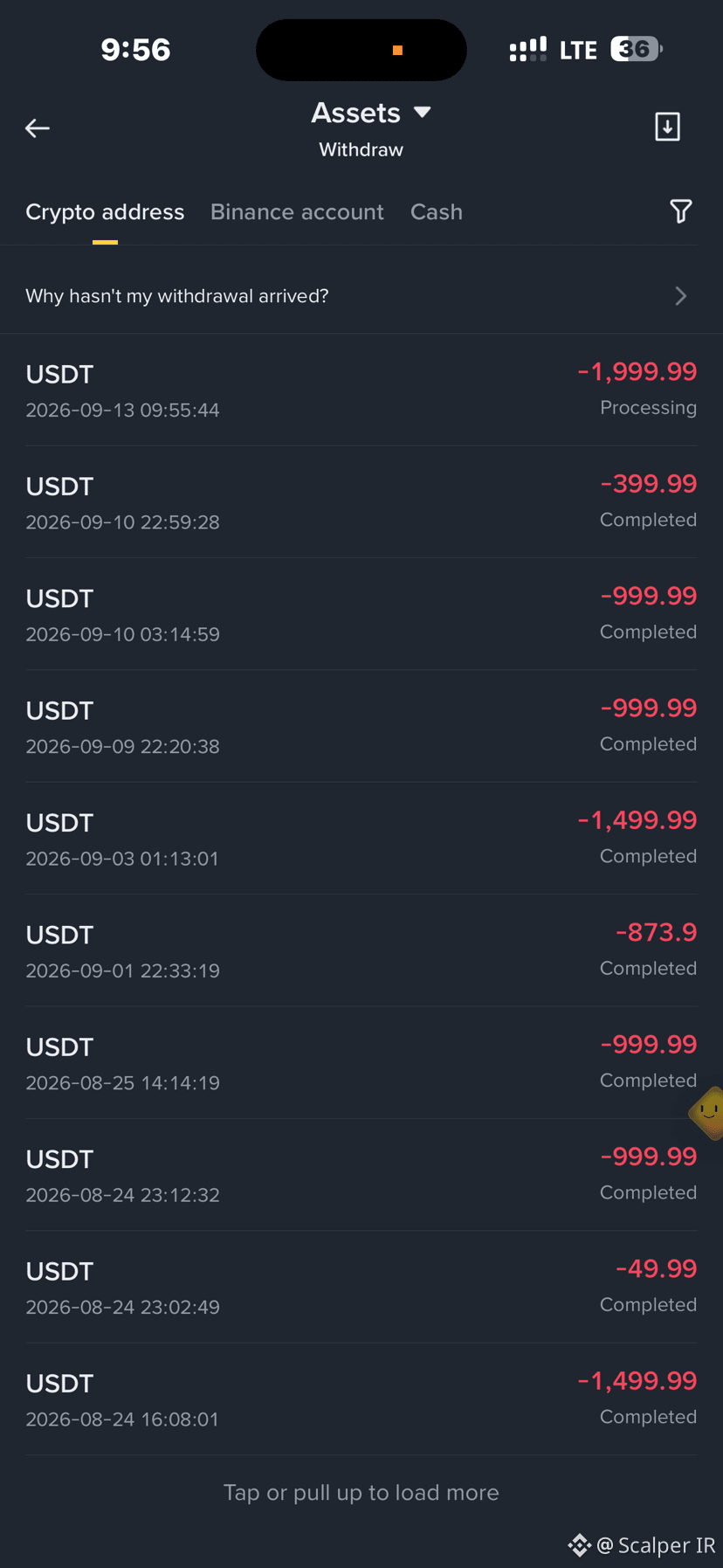Tap the battery indicator in status bar
This screenshot has height=1568, width=723.
tap(637, 49)
